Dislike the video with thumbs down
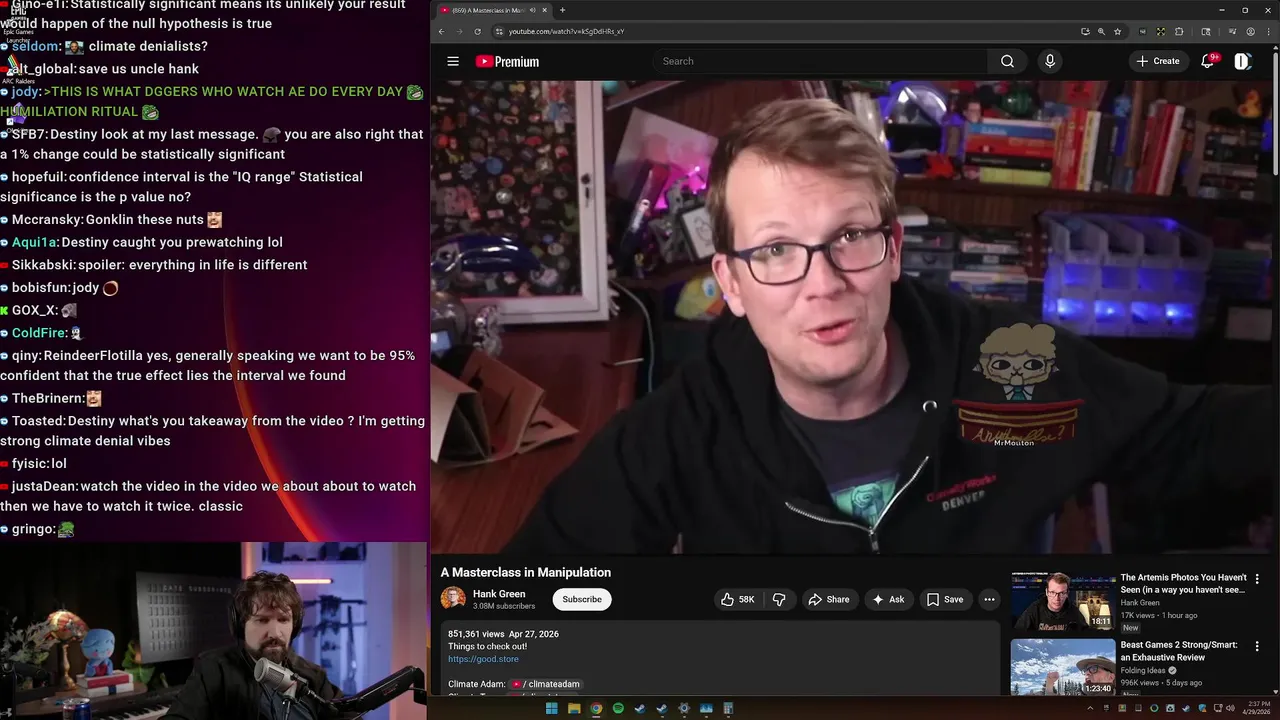The image size is (1280, 720). pos(779,599)
